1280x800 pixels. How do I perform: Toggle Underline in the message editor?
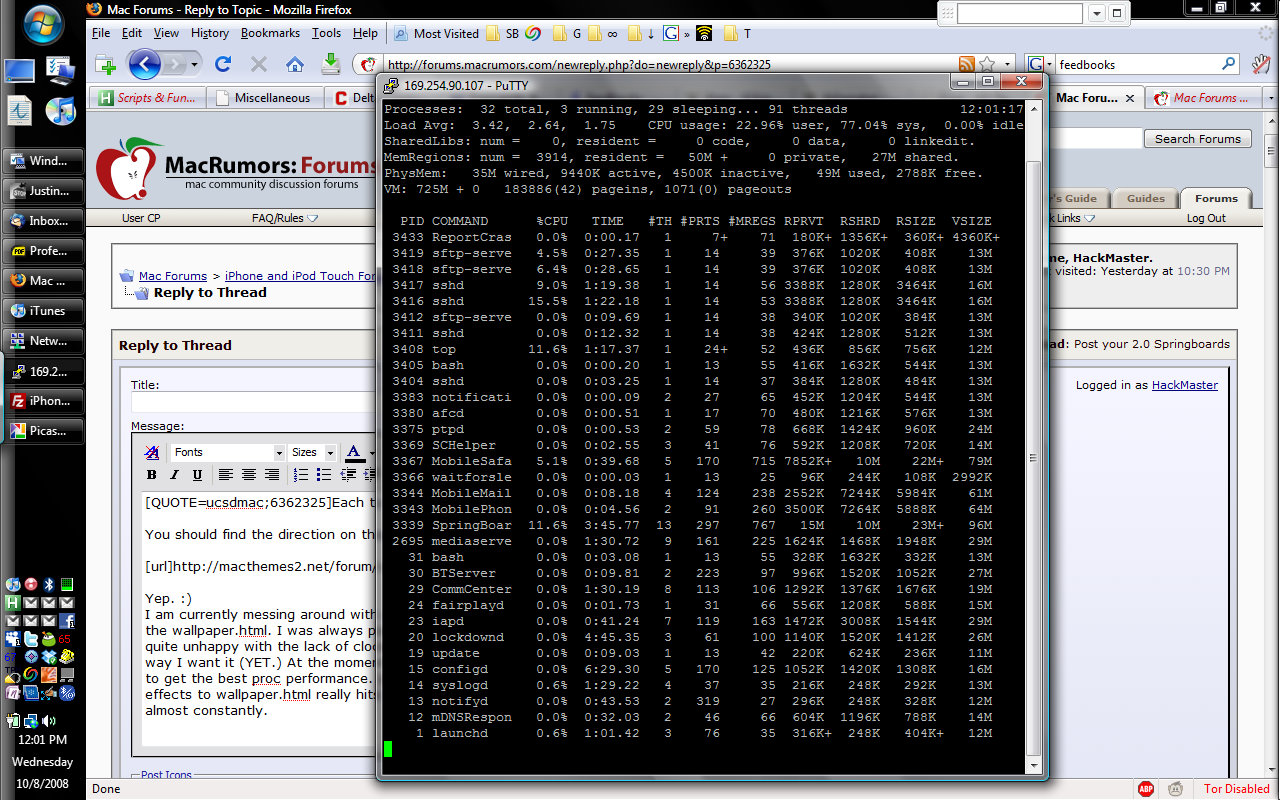197,475
